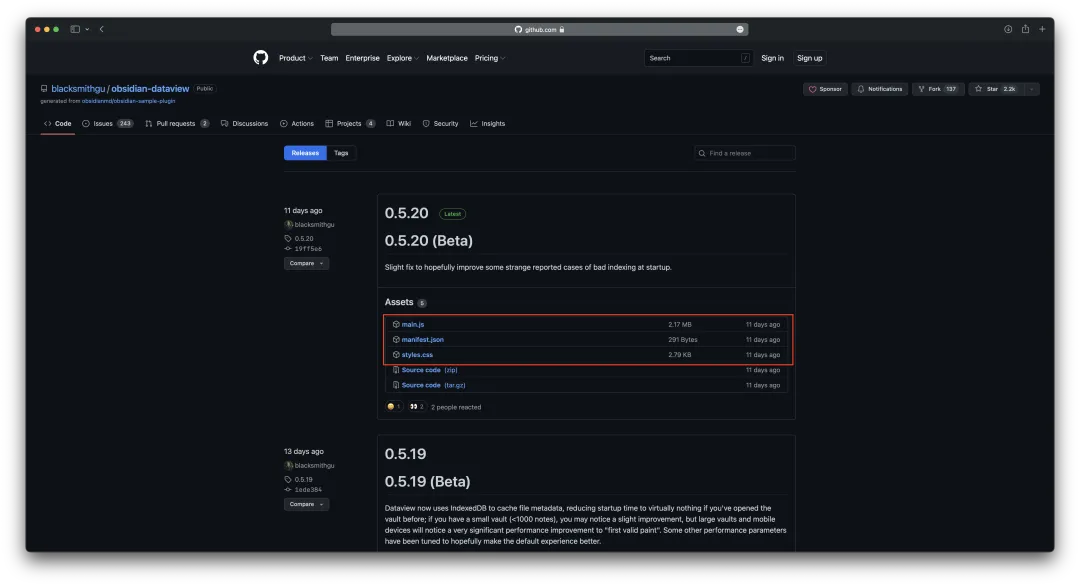Viewport: 1080px width, 586px height.
Task: Open the Enterprise link
Action: tap(362, 59)
